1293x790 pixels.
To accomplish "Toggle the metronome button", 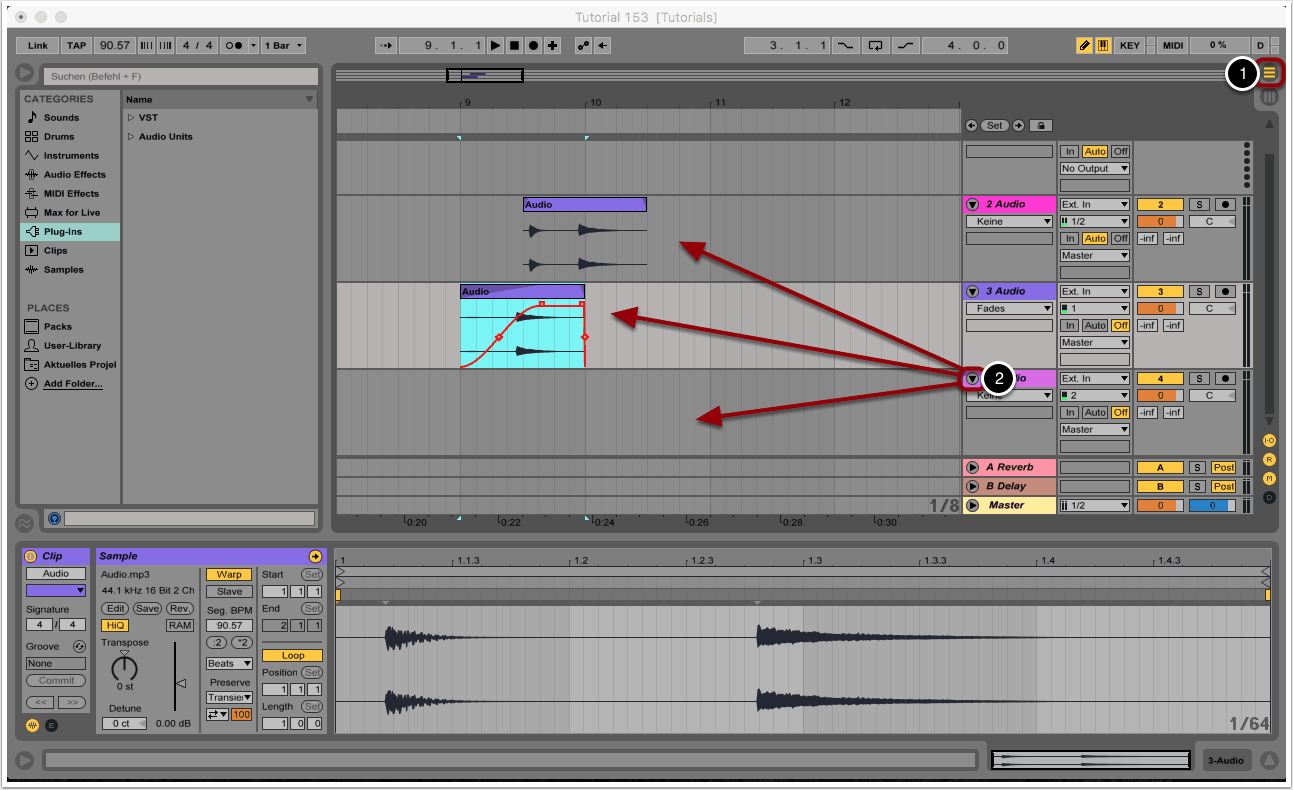I will click(234, 45).
